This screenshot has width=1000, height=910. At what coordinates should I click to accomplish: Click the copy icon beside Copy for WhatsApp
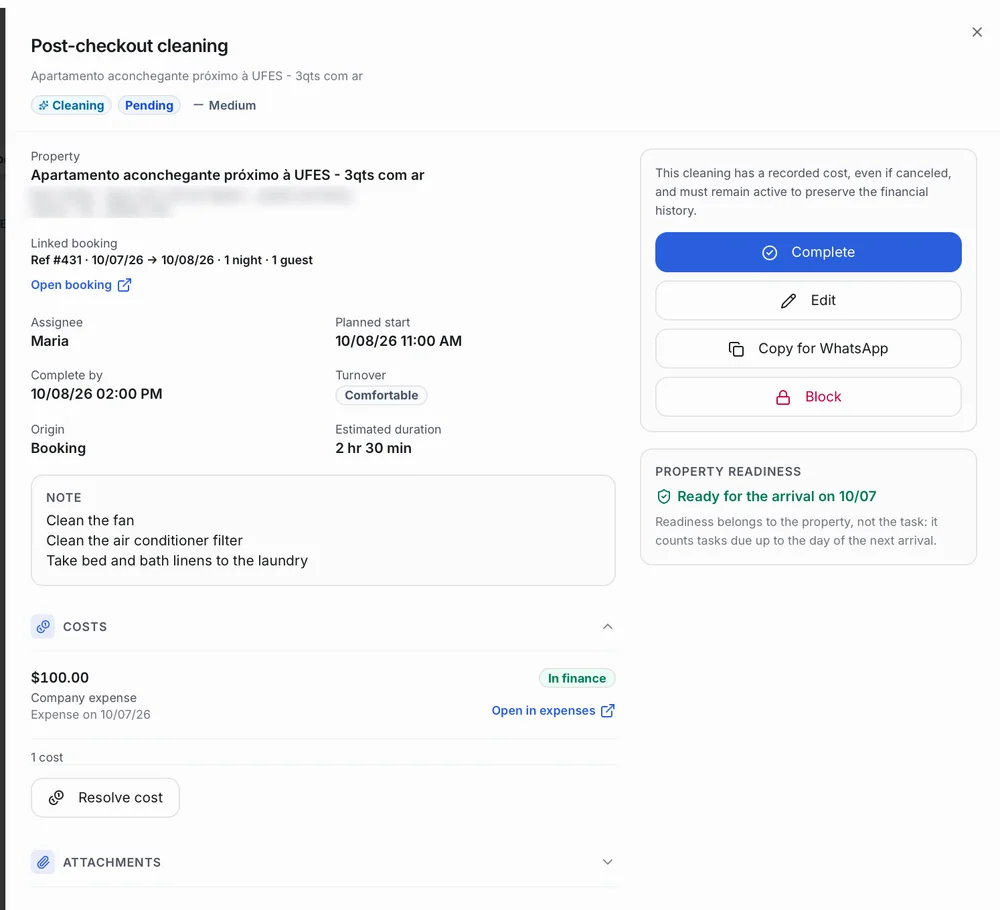[x=736, y=349]
